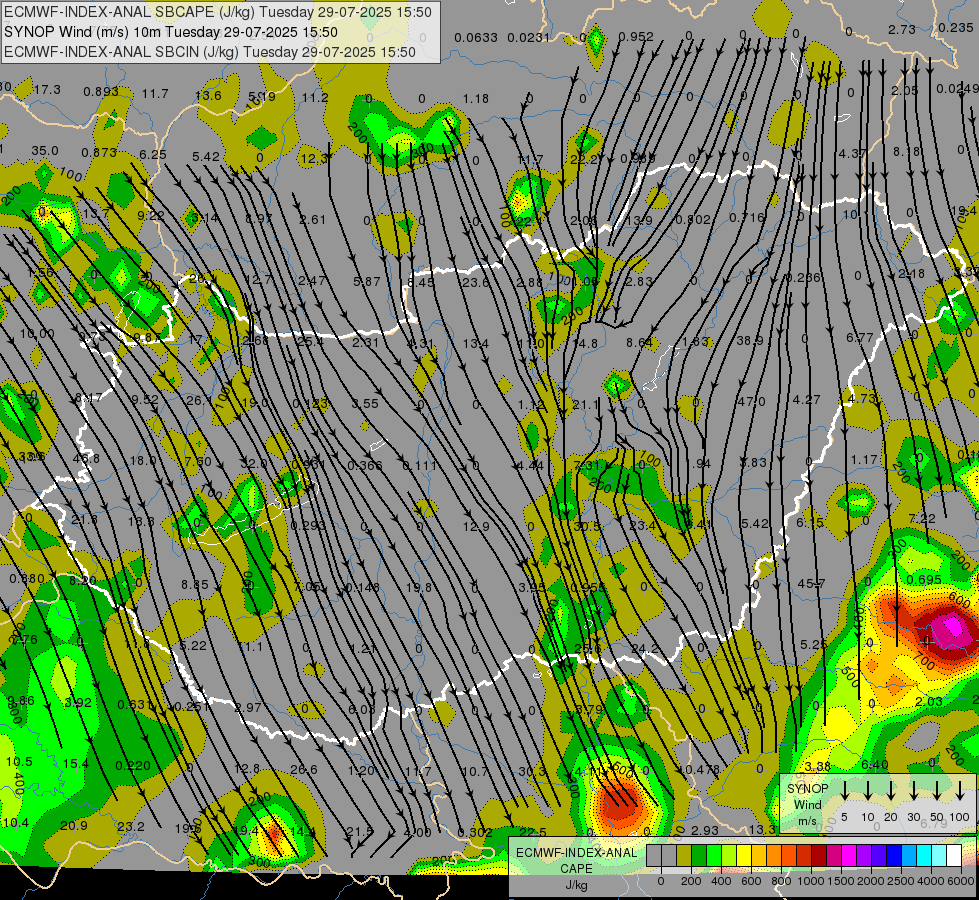Click the value 6.40 above the wind legend

click(874, 764)
